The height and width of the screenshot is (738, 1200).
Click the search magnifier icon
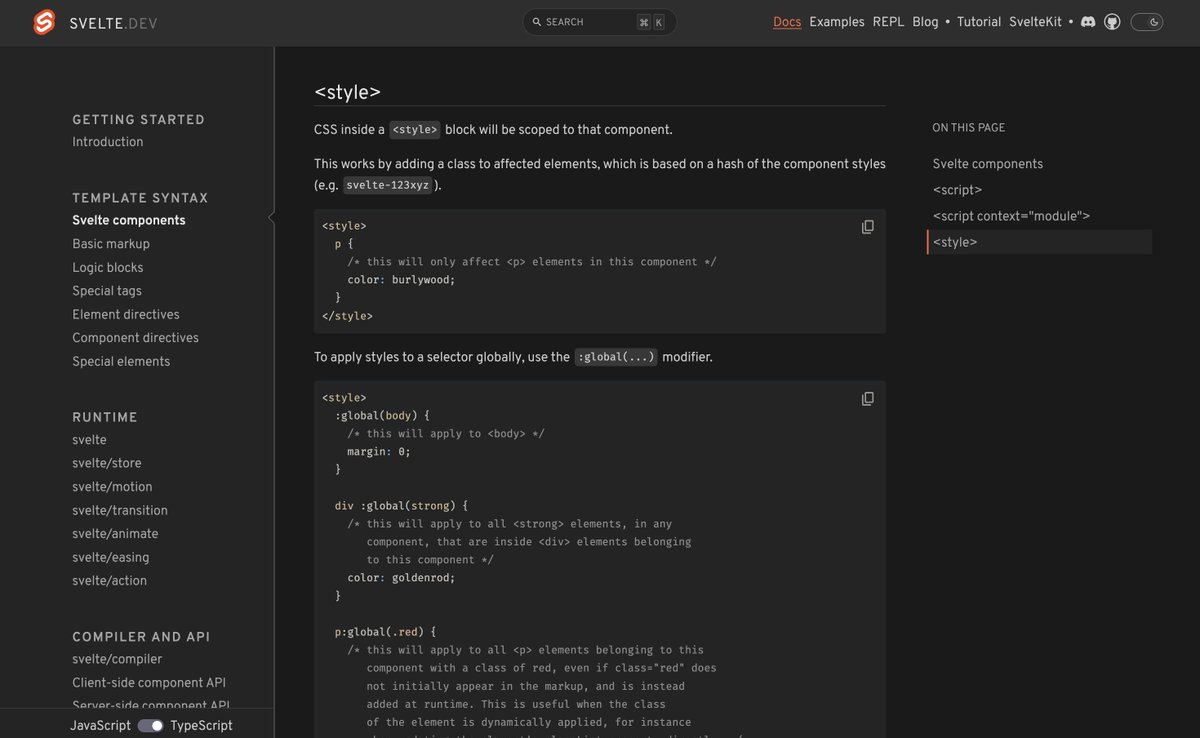click(537, 22)
